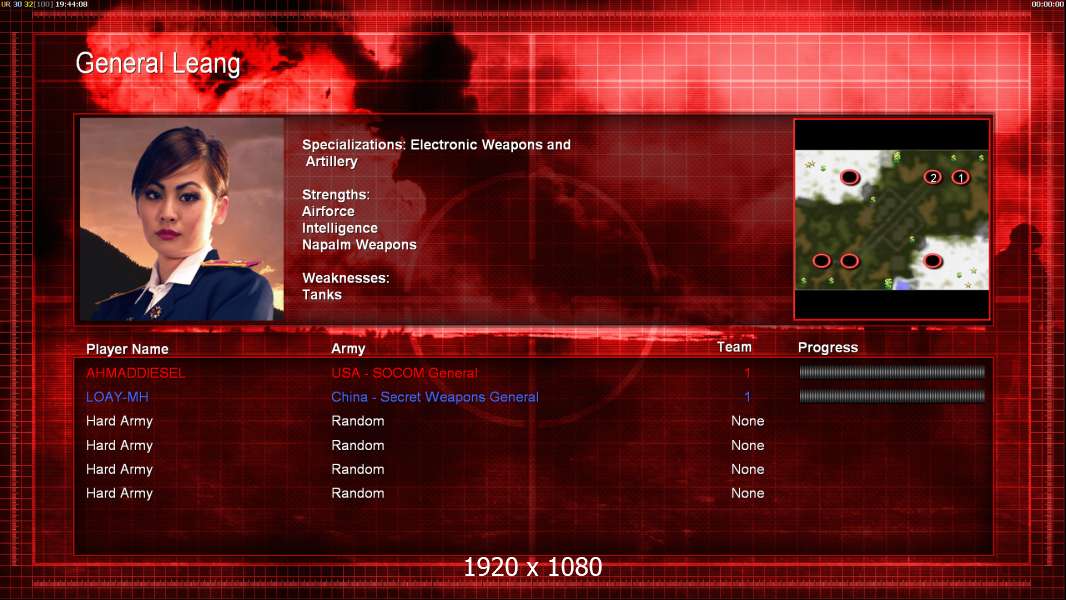
Task: Click the "Intelligence" strength entry
Action: (340, 228)
